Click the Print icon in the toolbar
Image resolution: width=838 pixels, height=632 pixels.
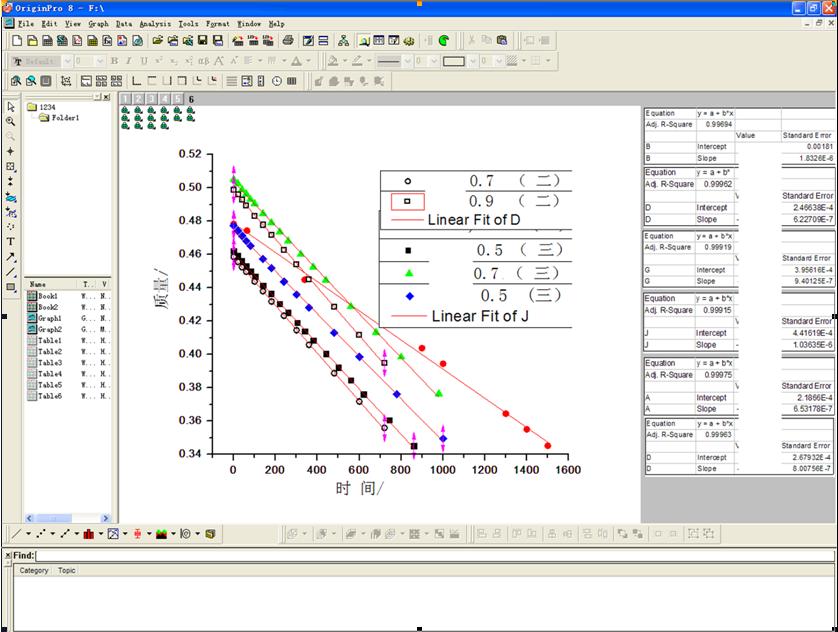point(288,41)
